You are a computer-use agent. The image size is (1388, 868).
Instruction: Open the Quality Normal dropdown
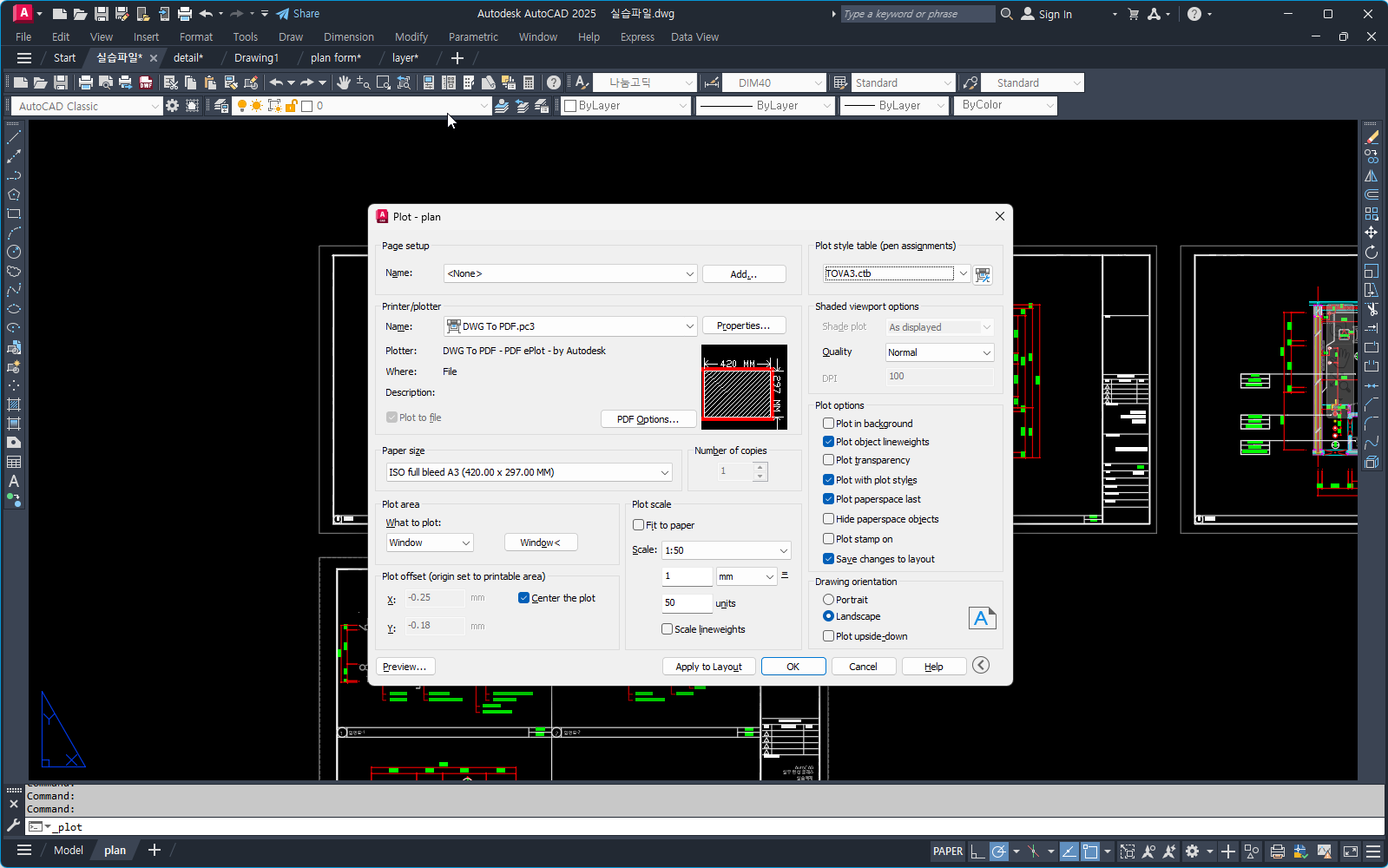939,352
